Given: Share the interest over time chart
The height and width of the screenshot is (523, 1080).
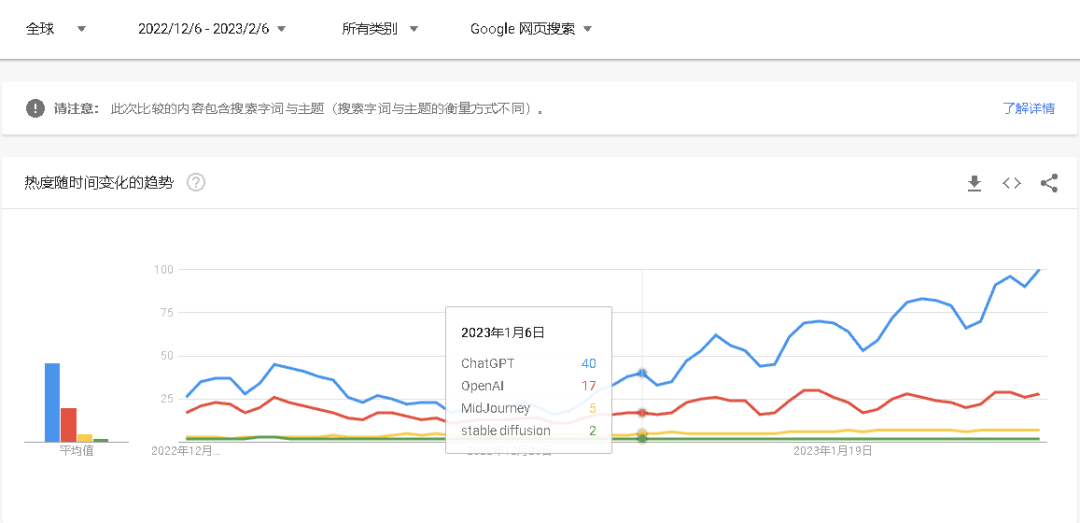Looking at the screenshot, I should tap(1049, 183).
